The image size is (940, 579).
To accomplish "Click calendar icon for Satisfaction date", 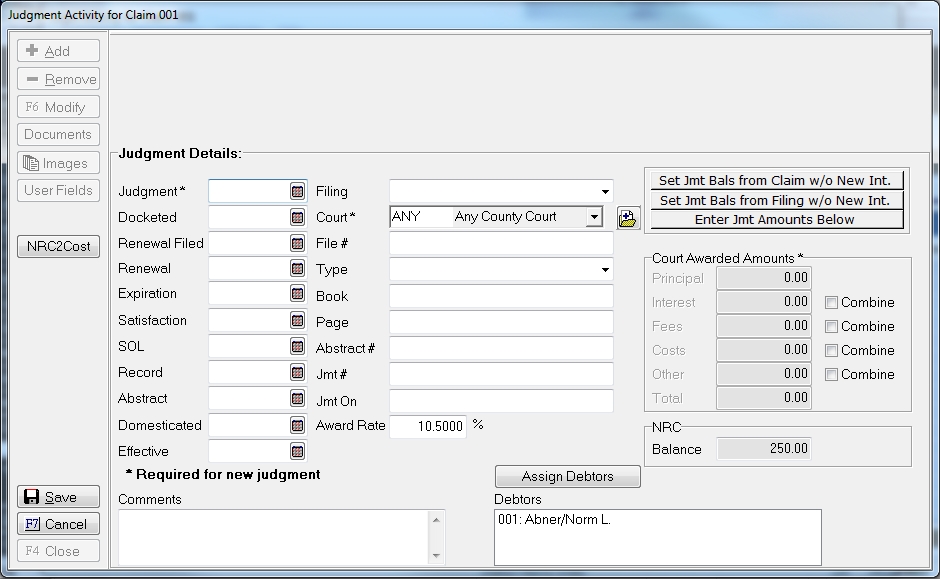I will [x=297, y=321].
